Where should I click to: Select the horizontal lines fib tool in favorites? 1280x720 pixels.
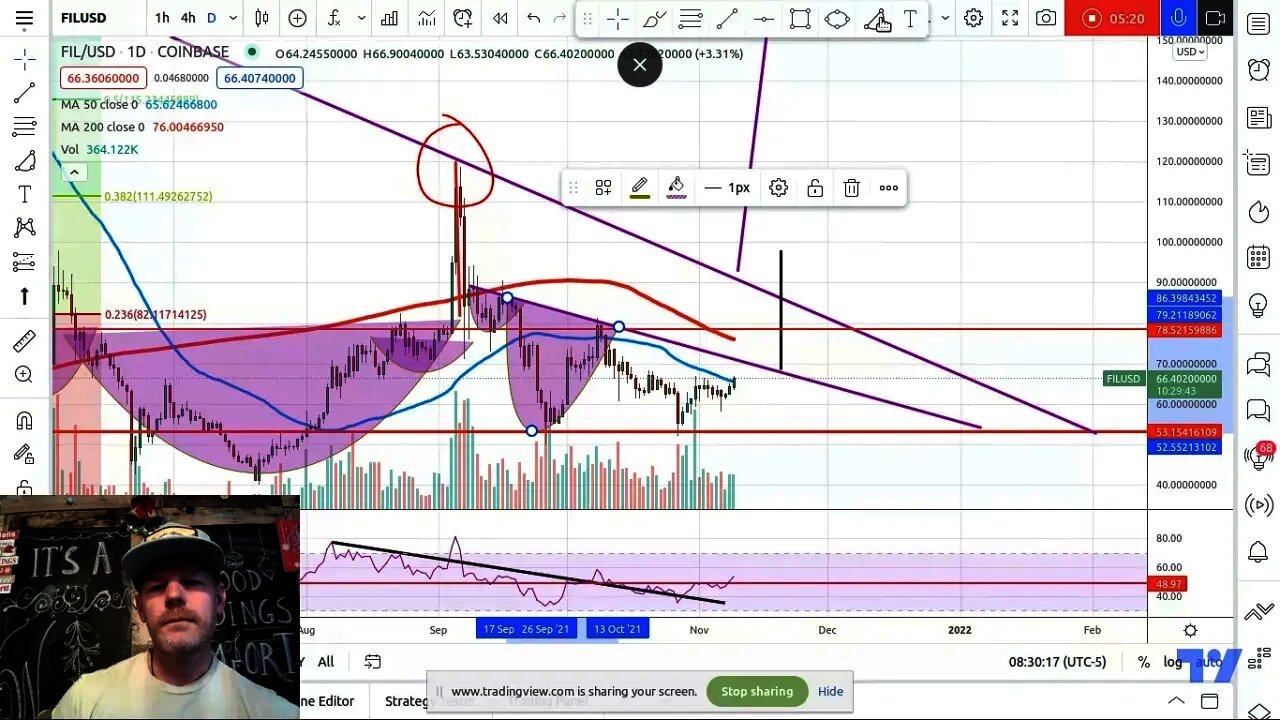pos(690,18)
